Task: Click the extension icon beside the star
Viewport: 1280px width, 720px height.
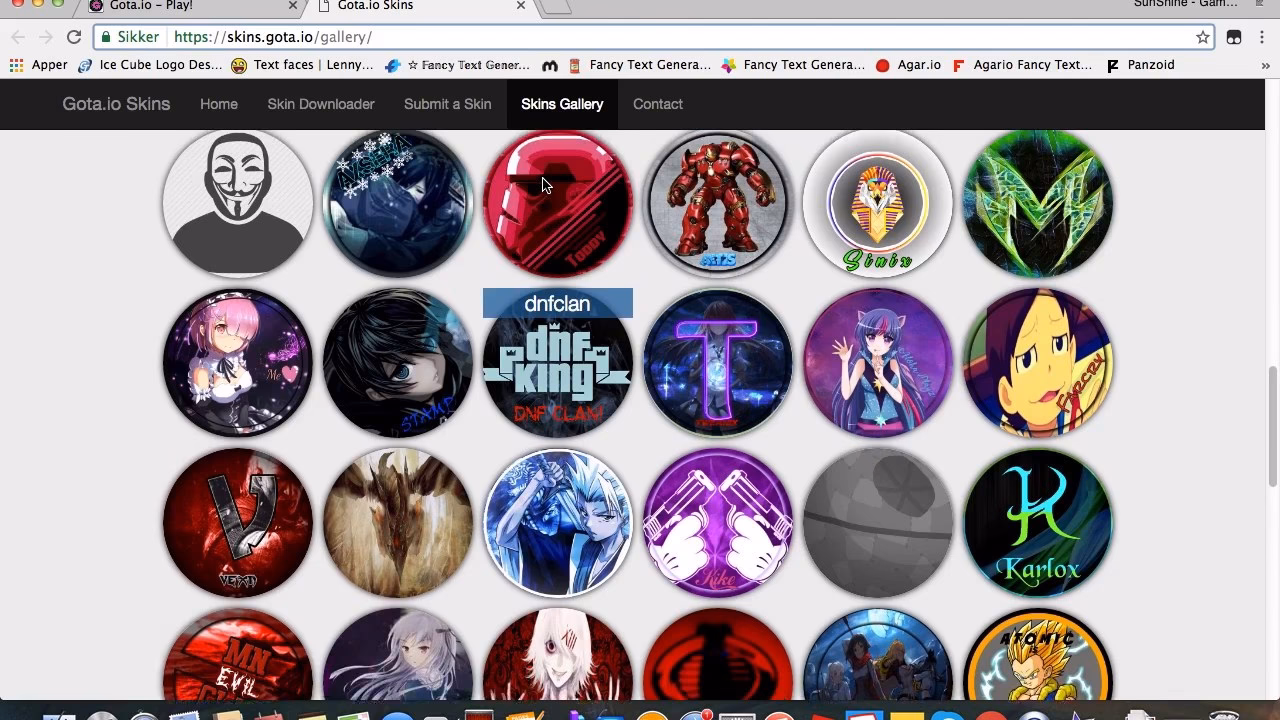Action: 1234,37
